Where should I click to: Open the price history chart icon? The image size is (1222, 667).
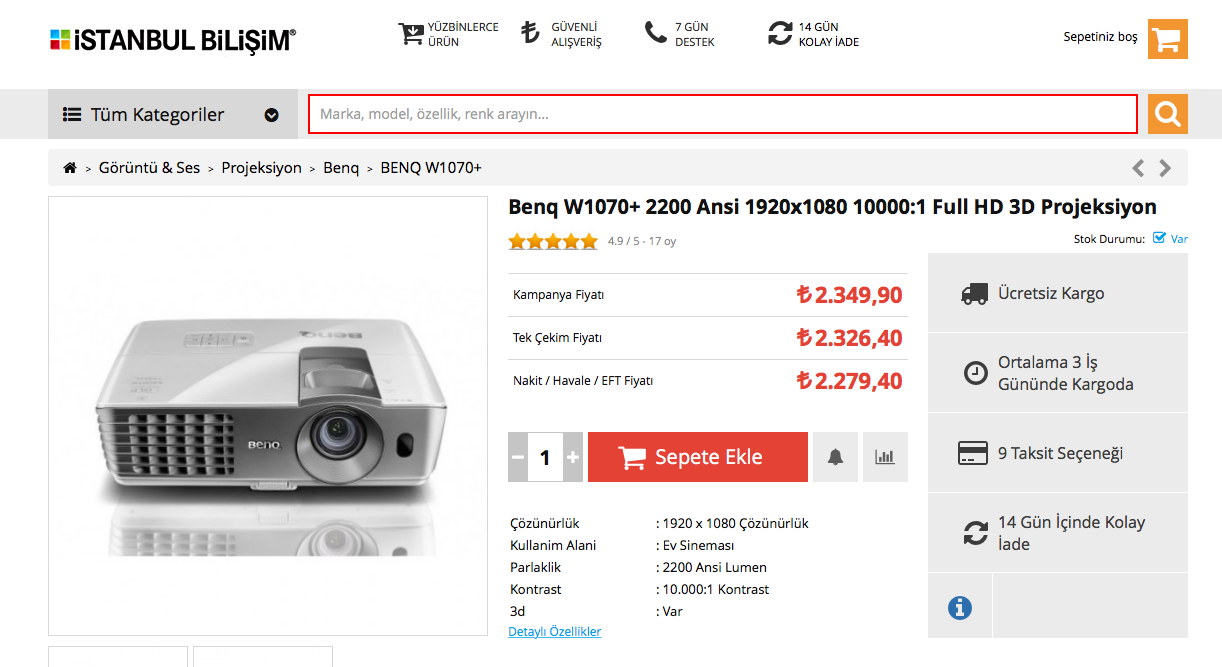[885, 457]
